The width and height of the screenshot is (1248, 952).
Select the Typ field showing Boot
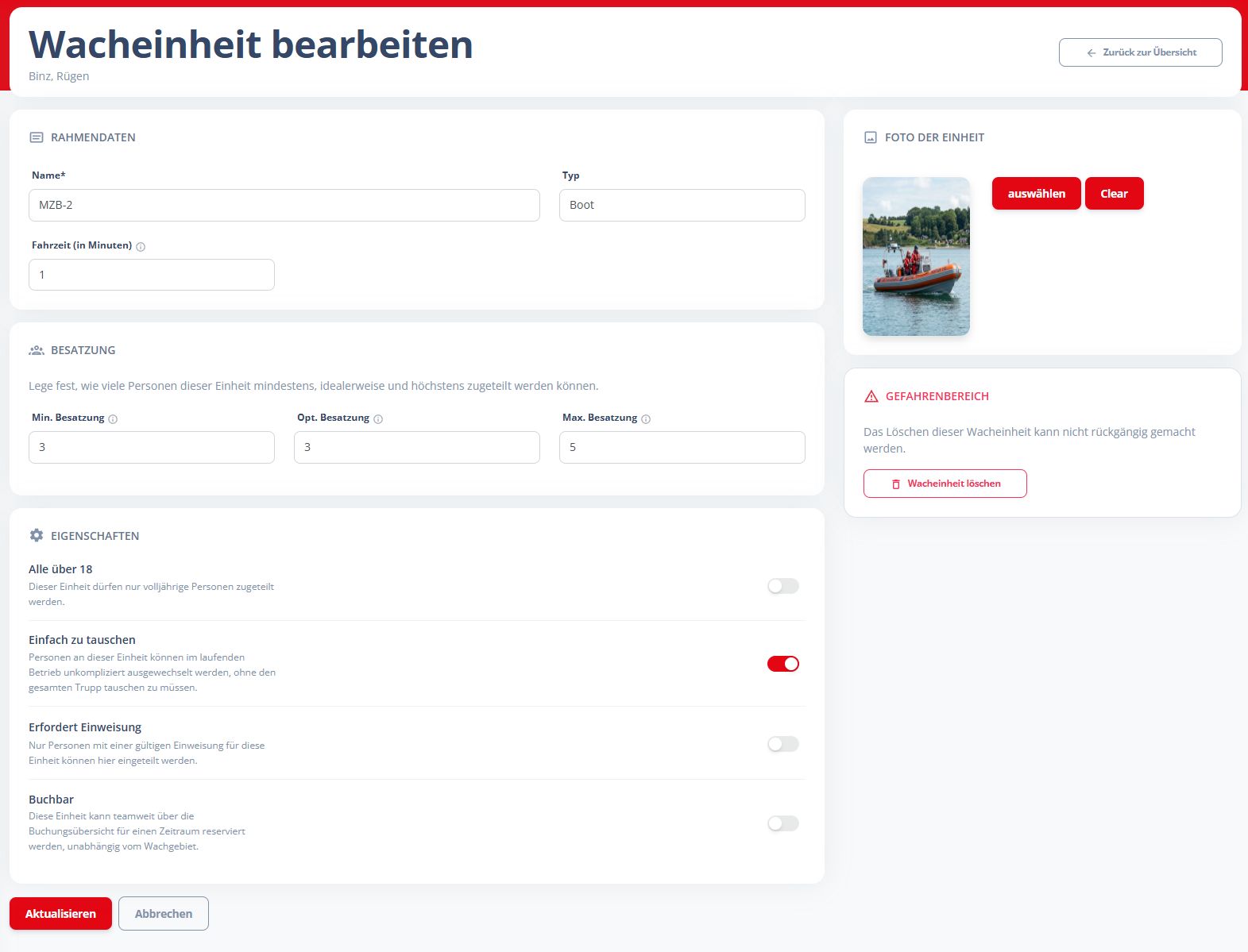(x=682, y=205)
